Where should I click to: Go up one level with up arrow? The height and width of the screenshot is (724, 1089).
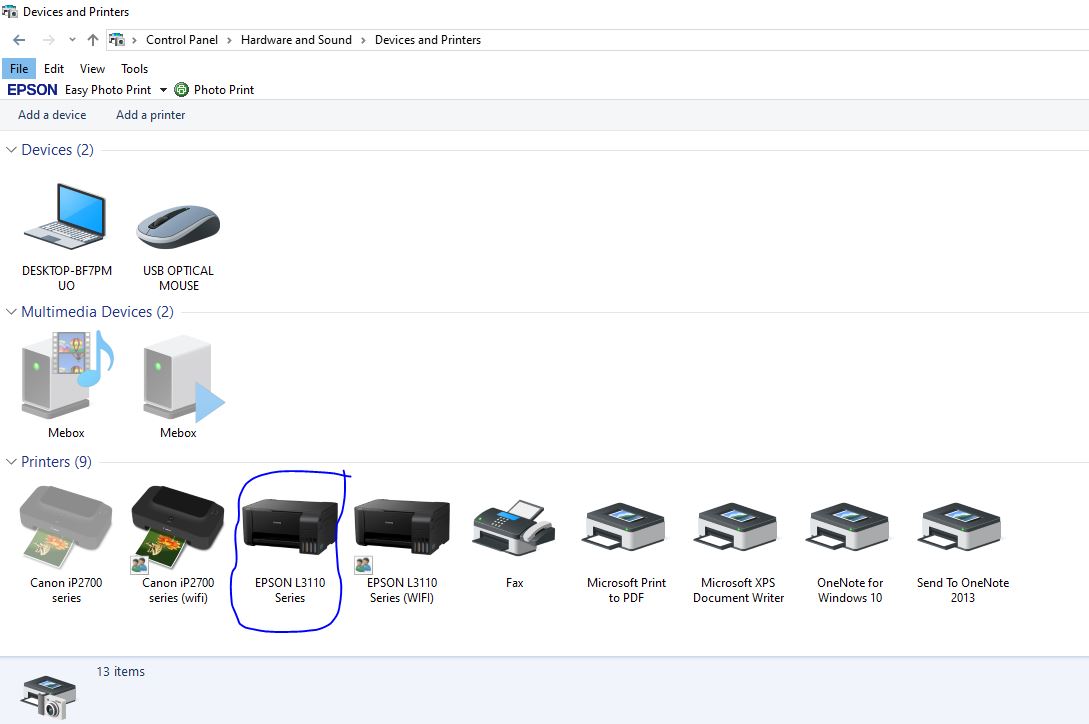click(x=92, y=40)
